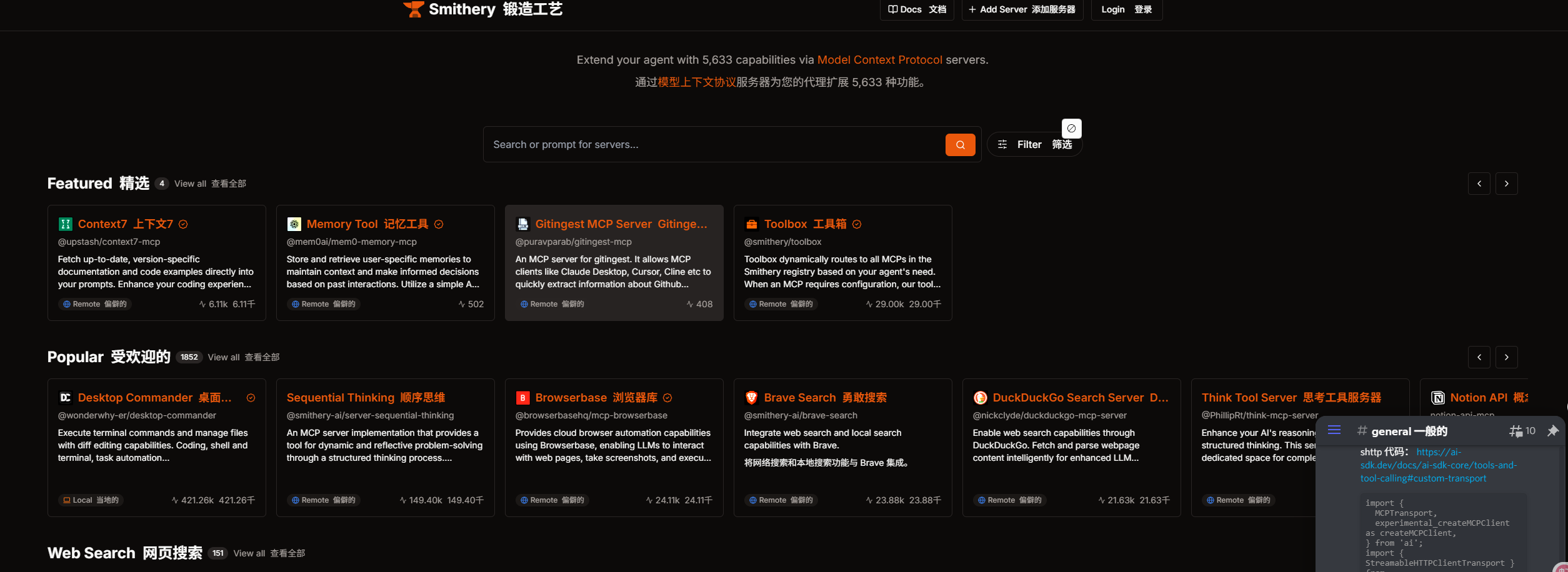
Task: Click the @upstash/context7-mcp handle
Action: (109, 242)
